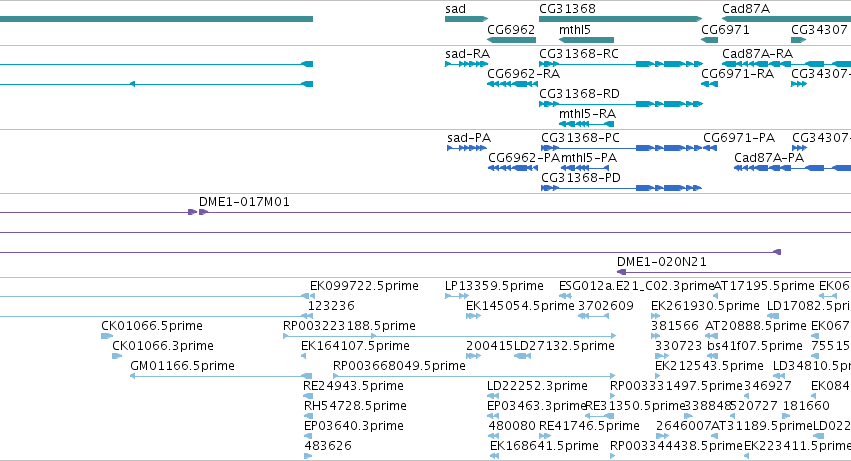
Task: Open the sad-RA transcript label
Action: tap(467, 54)
